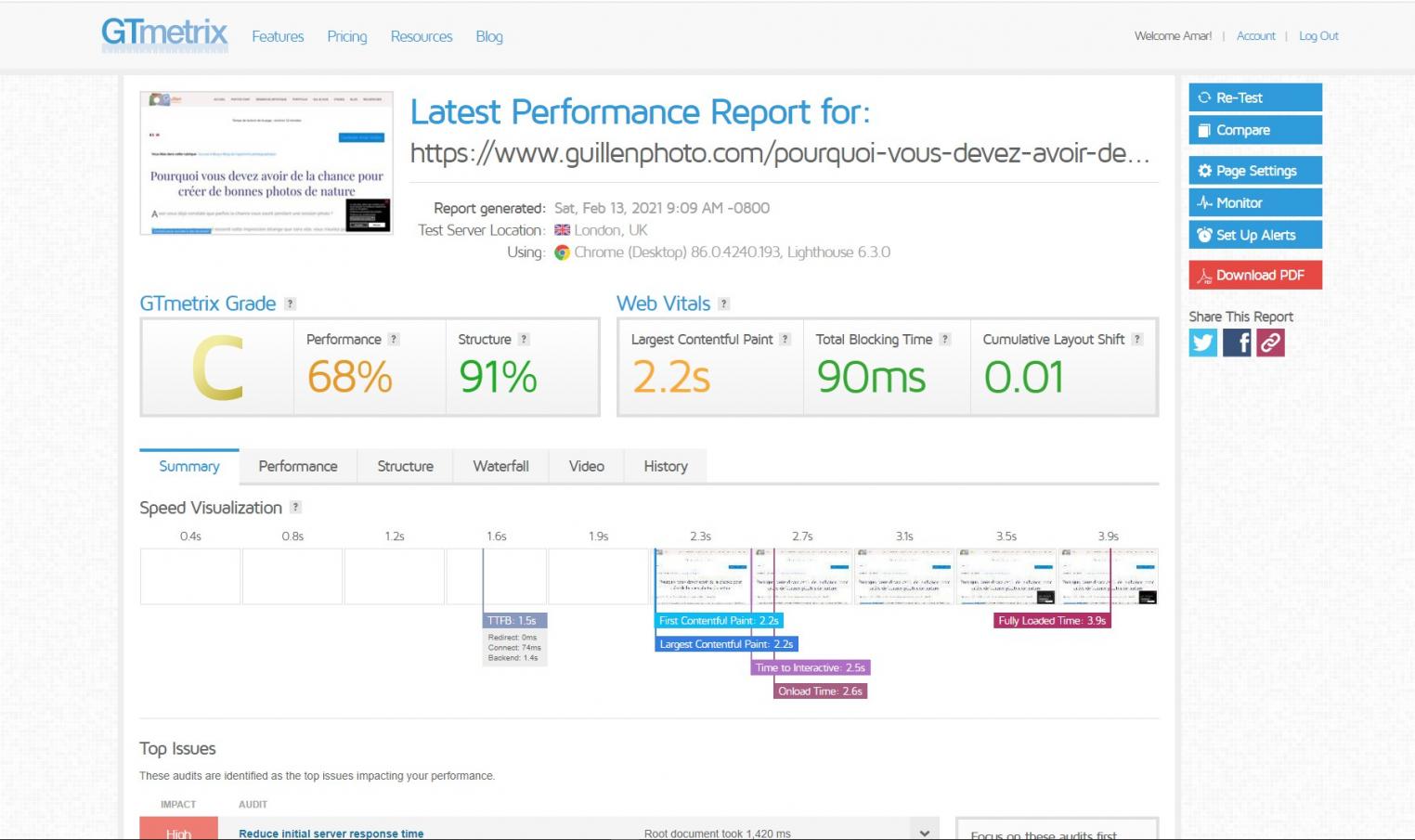1415x840 pixels.
Task: Open the History tab
Action: (666, 466)
